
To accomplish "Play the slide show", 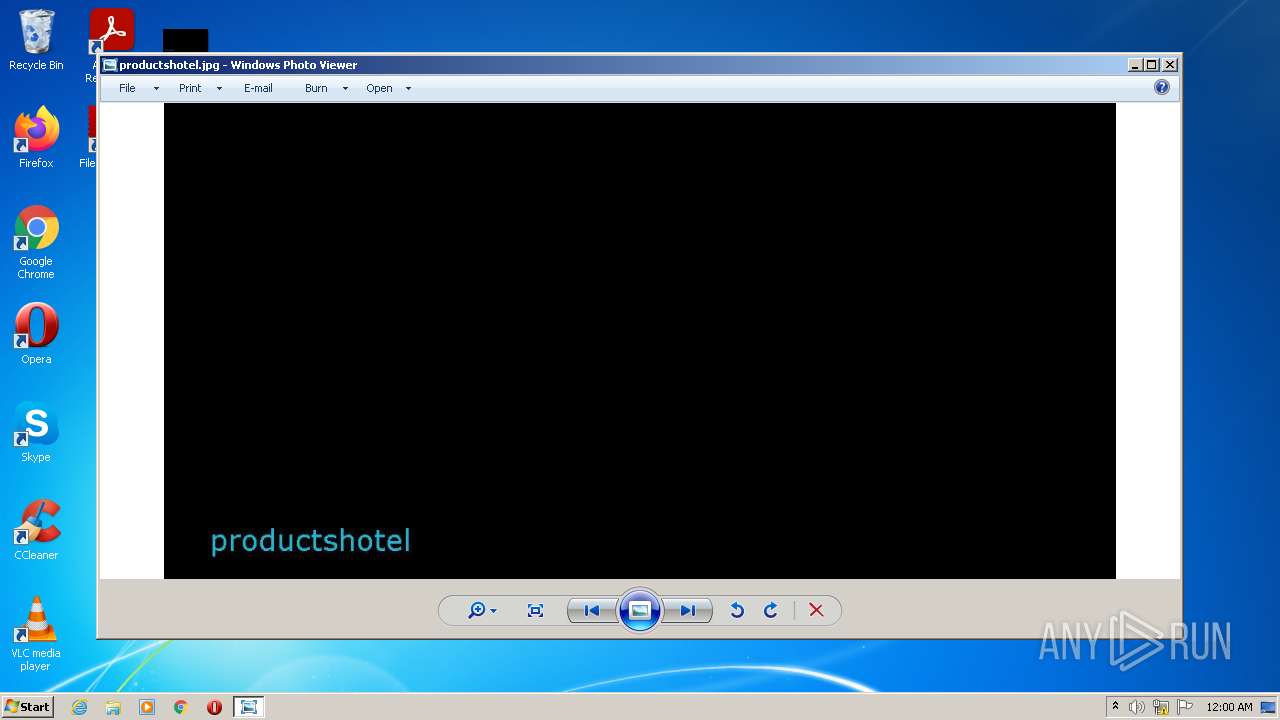I will pyautogui.click(x=640, y=610).
